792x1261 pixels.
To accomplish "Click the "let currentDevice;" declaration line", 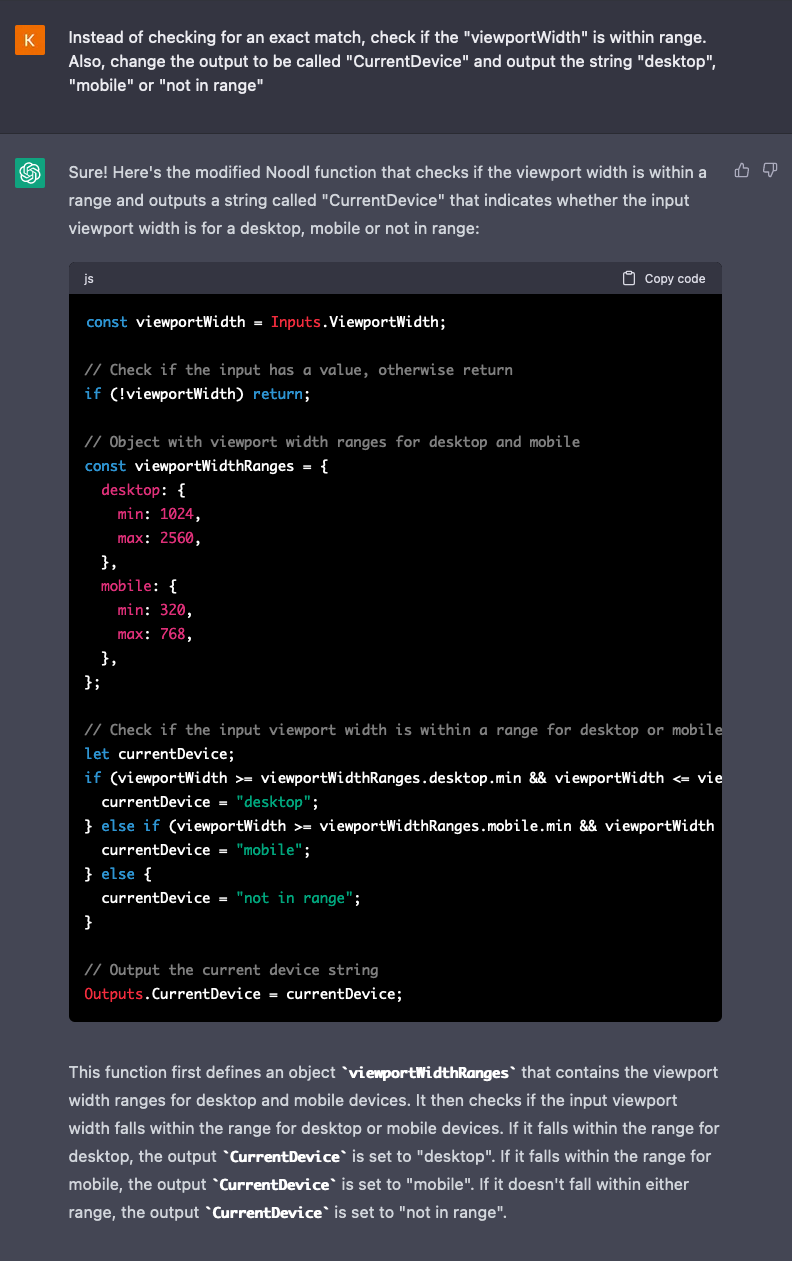I will tap(158, 754).
